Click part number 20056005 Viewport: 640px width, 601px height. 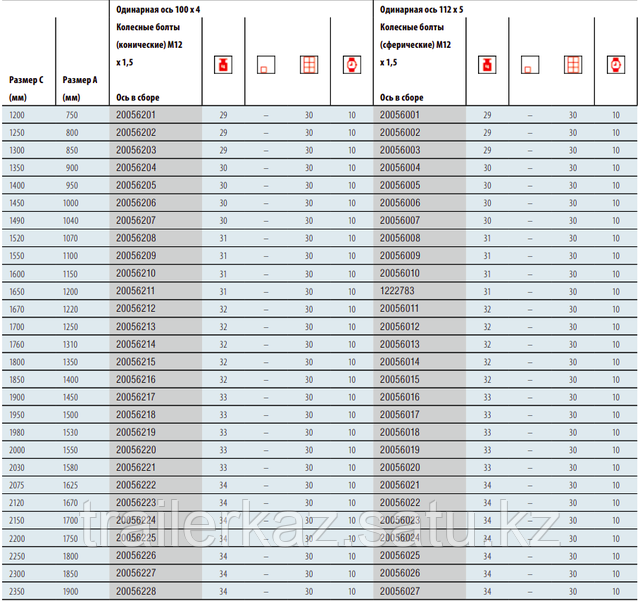[400, 185]
